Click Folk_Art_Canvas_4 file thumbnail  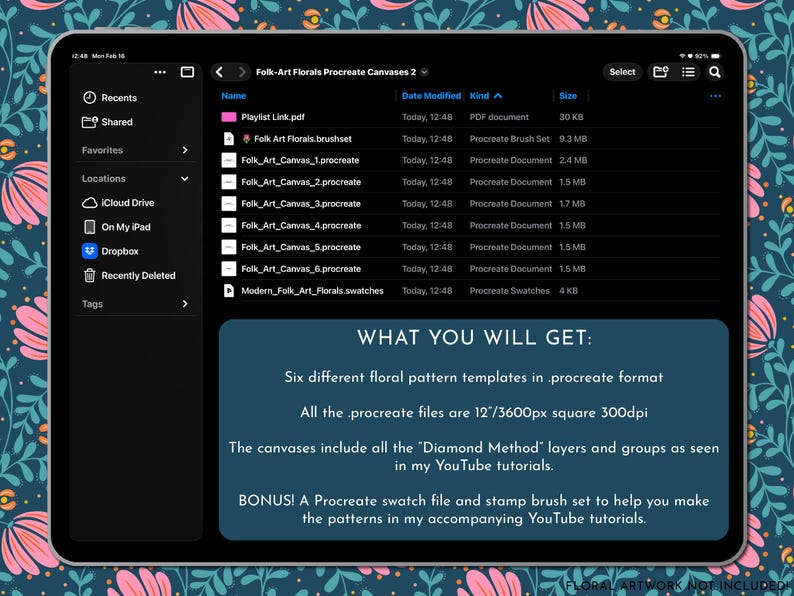229,226
